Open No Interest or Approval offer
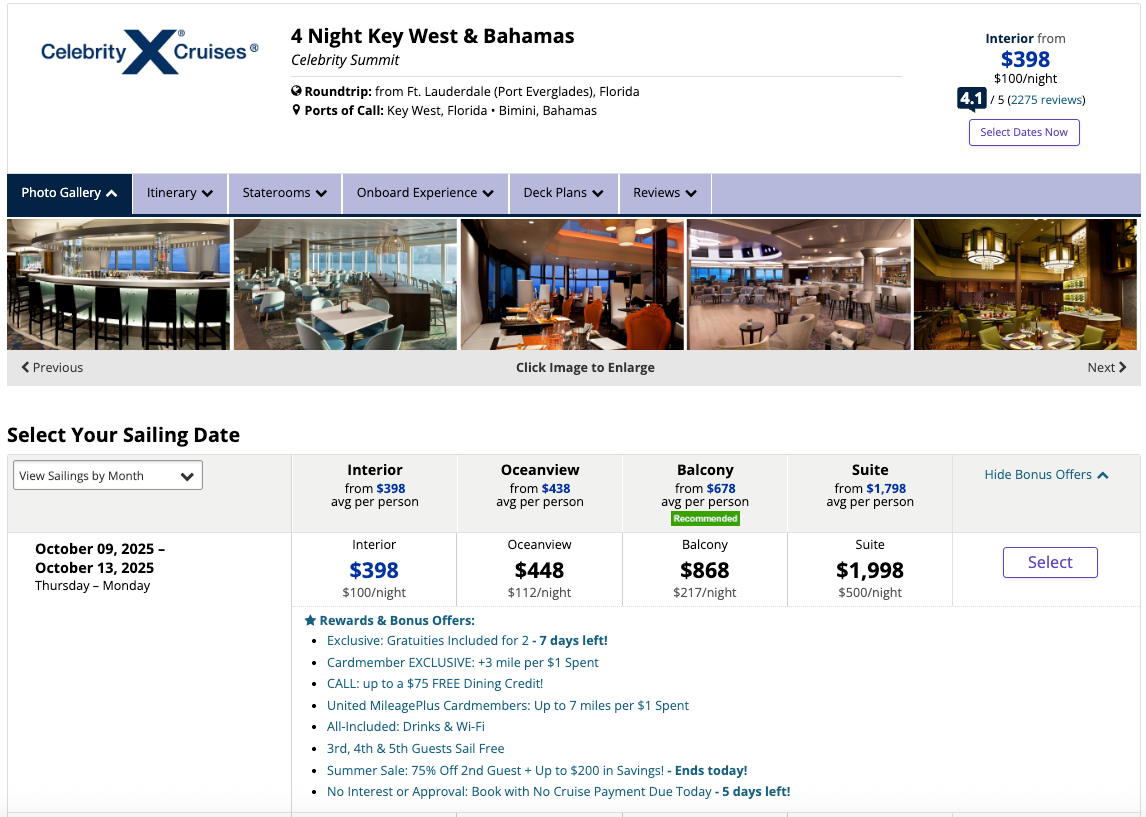Screen dimensions: 1146x817 click(558, 792)
